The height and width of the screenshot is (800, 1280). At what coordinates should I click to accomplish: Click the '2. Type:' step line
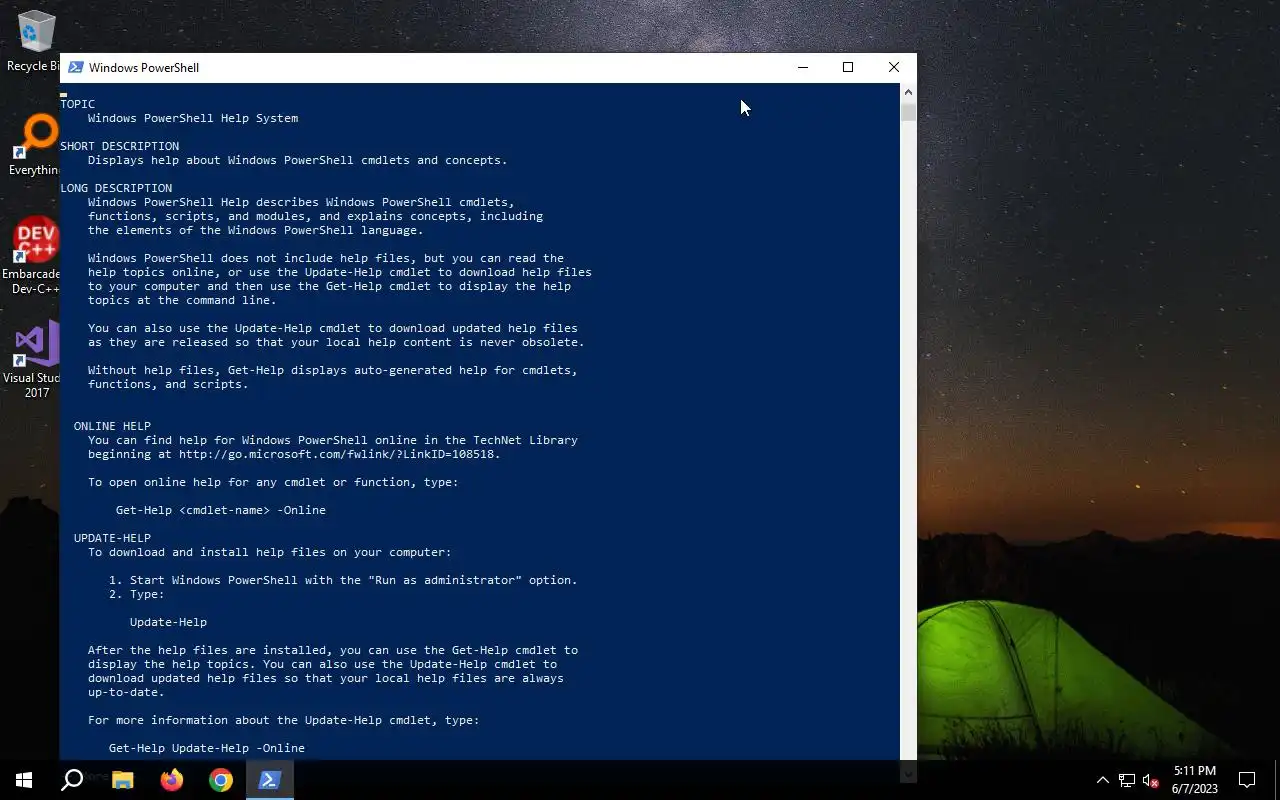coord(137,594)
